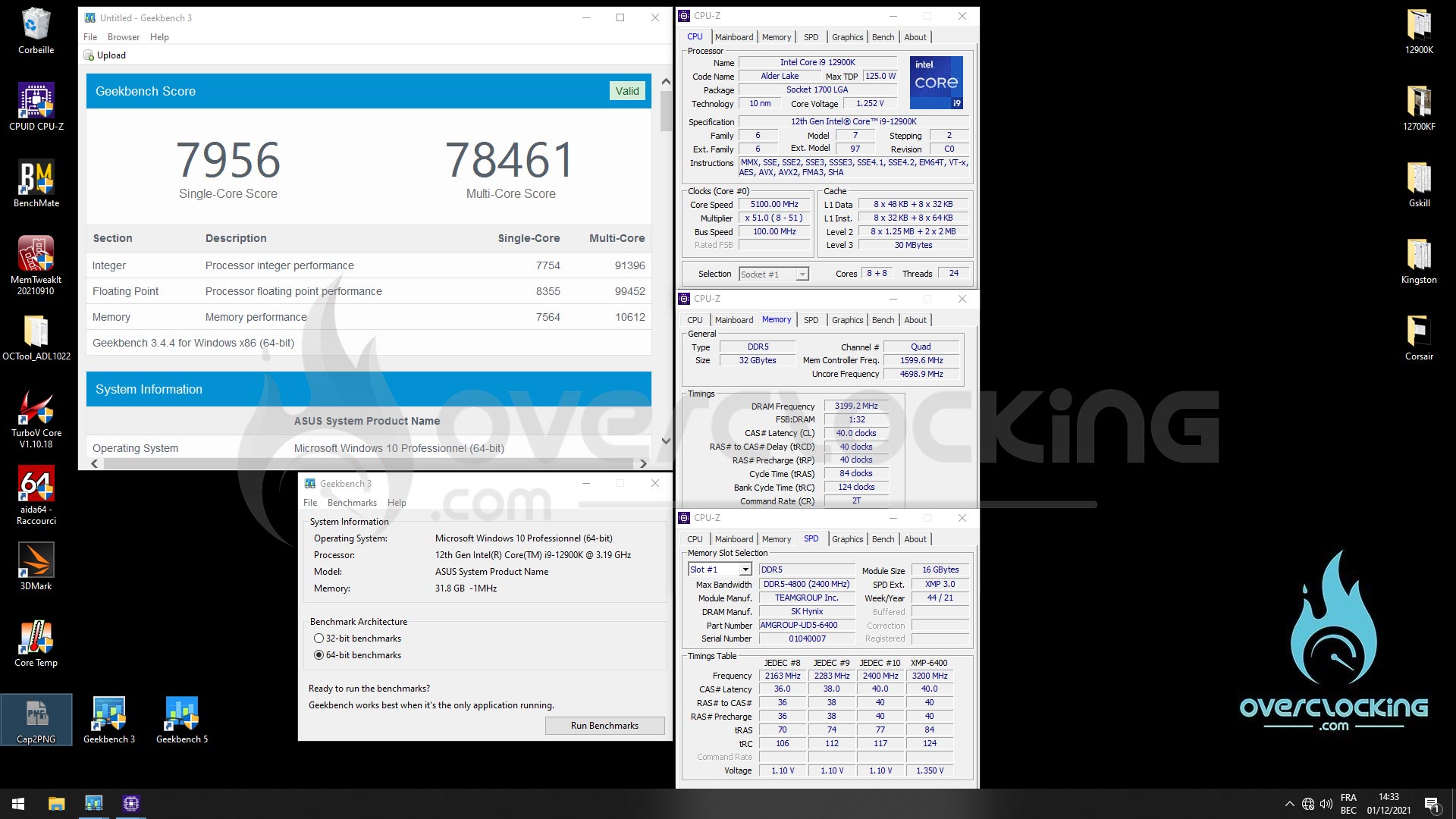Open Bench tab in the SPD CPU-Z window

[883, 539]
